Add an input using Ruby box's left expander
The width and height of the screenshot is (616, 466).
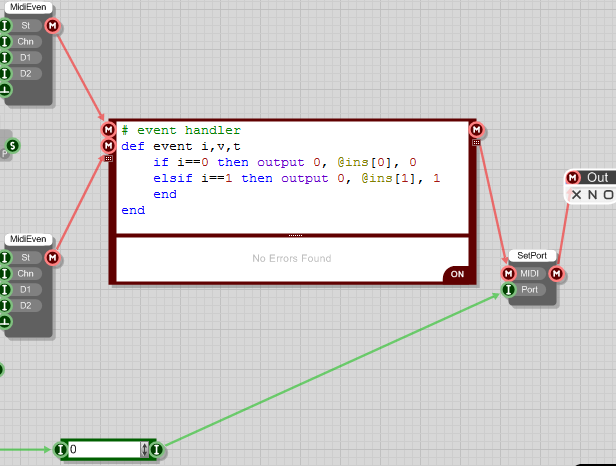click(108, 158)
